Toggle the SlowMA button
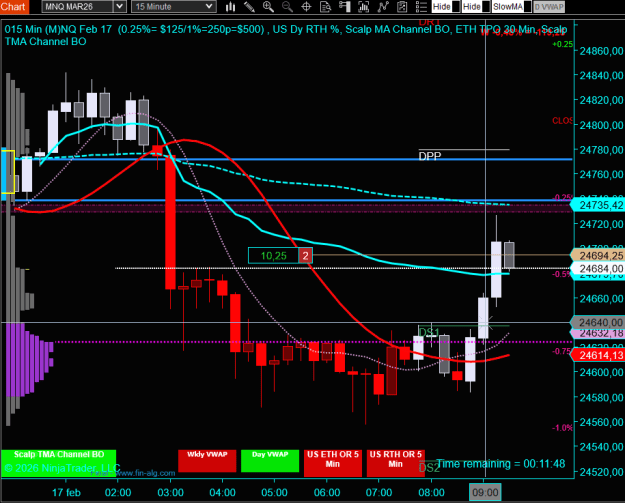The height and width of the screenshot is (503, 625). point(512,6)
